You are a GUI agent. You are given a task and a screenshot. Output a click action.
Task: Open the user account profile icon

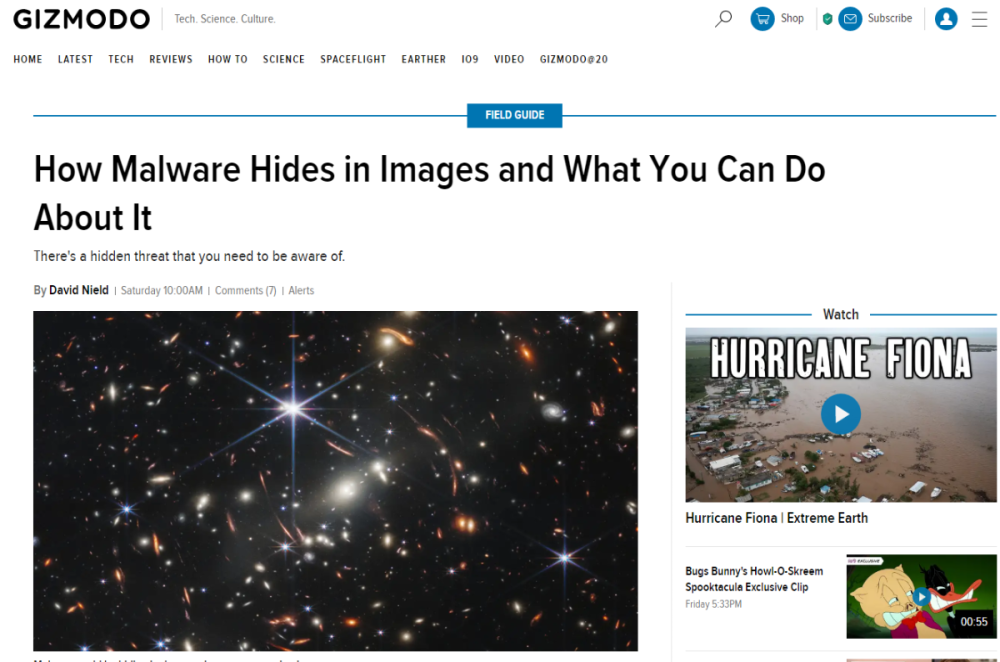coord(946,18)
